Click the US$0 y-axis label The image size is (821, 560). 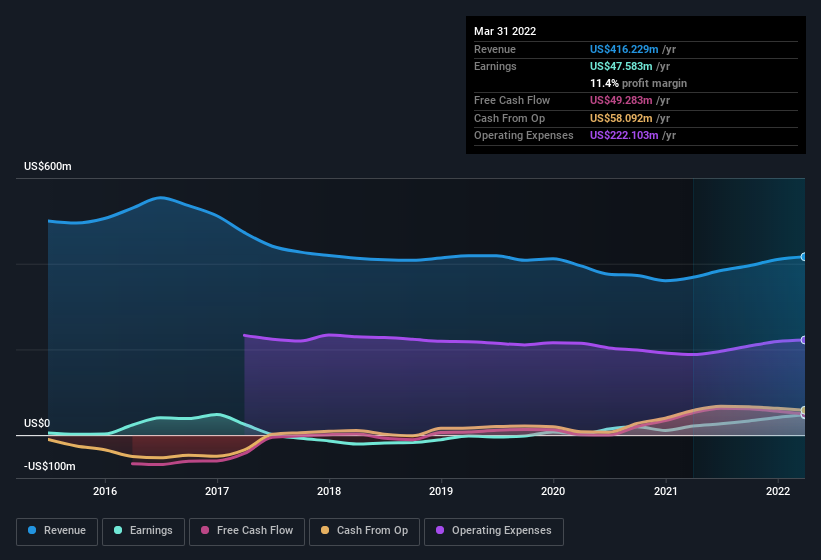pos(37,423)
